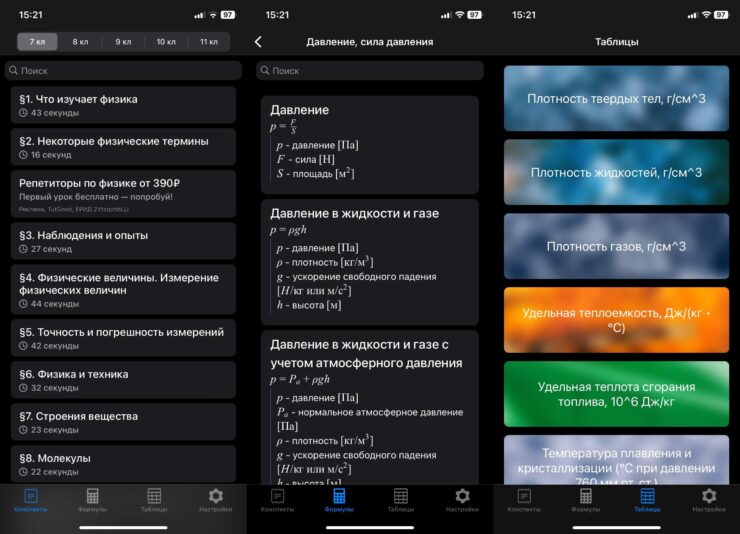Go back using the chevron beside Давление title

coord(258,42)
